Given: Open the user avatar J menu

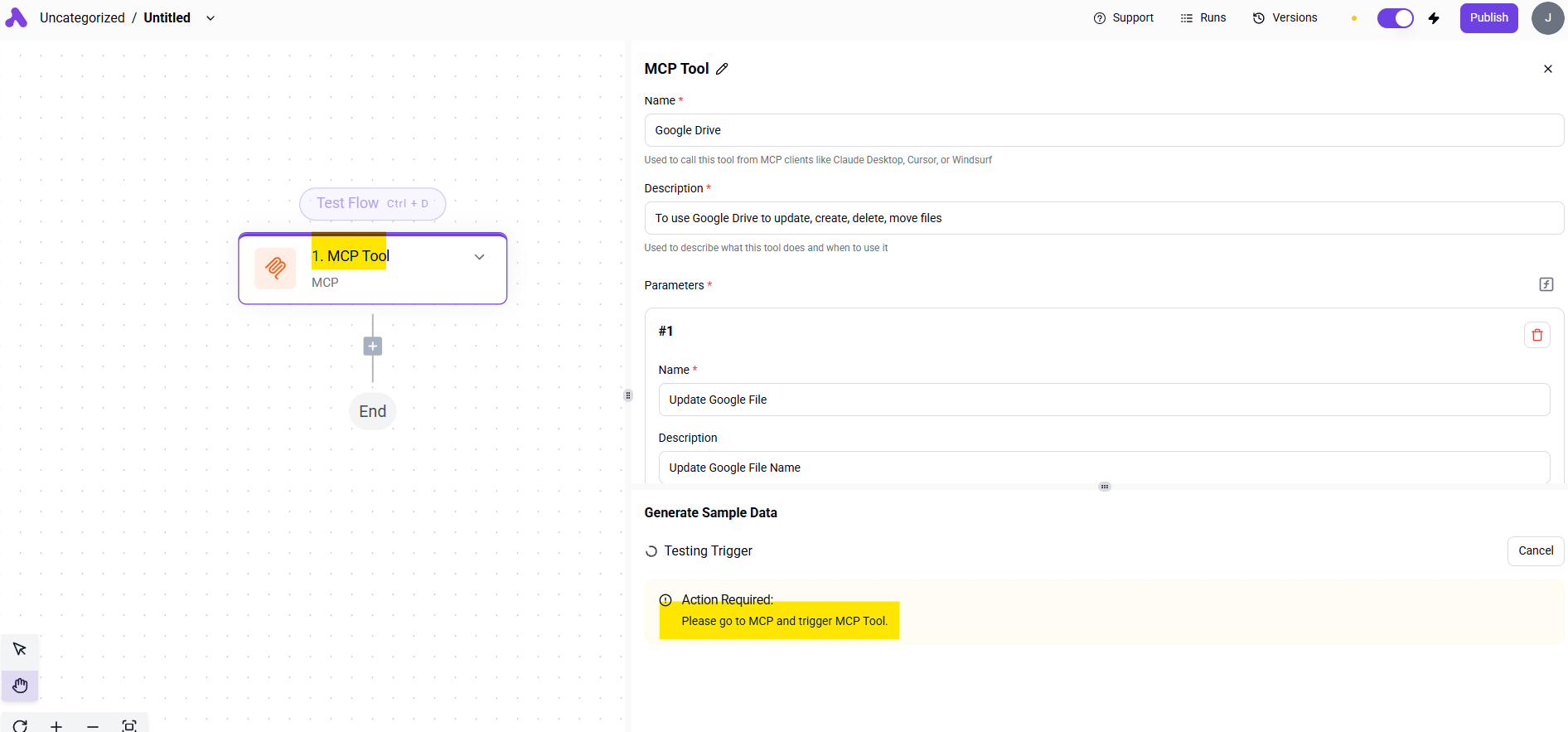Looking at the screenshot, I should click(x=1547, y=17).
